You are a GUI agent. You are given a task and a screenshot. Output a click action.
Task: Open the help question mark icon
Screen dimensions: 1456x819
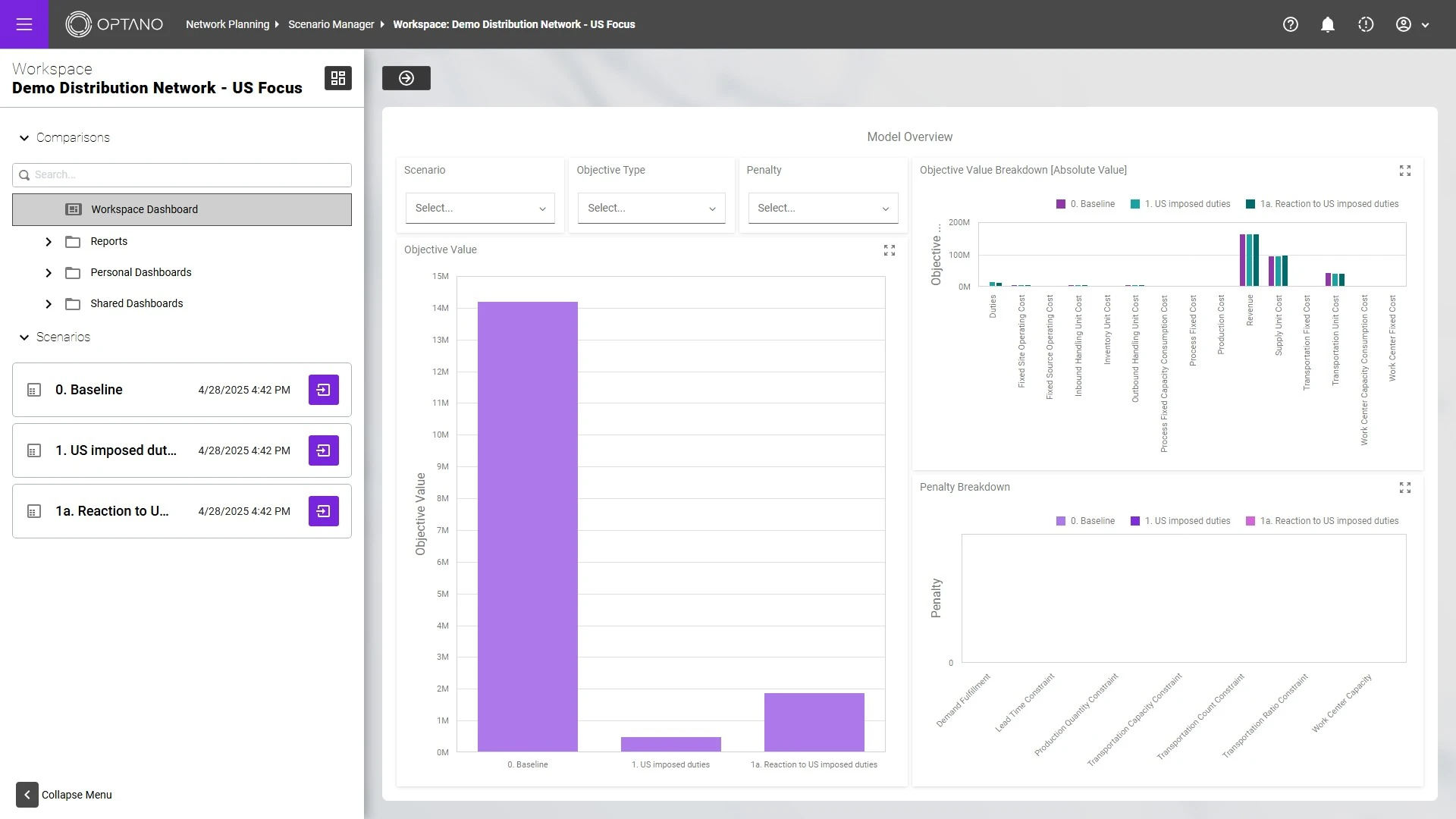1291,24
